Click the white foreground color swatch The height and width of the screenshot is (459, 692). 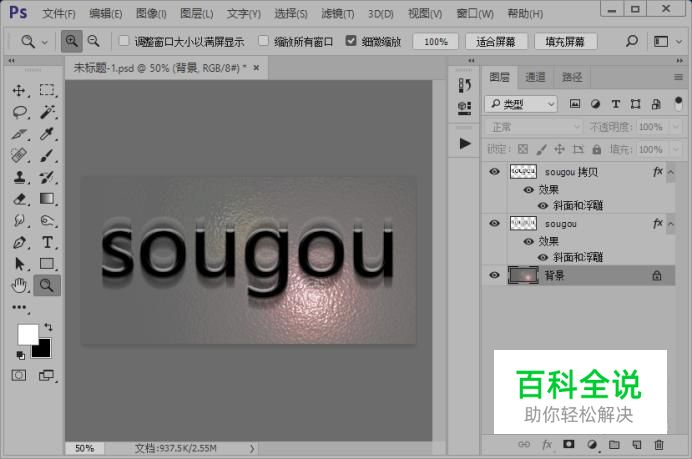(26, 333)
